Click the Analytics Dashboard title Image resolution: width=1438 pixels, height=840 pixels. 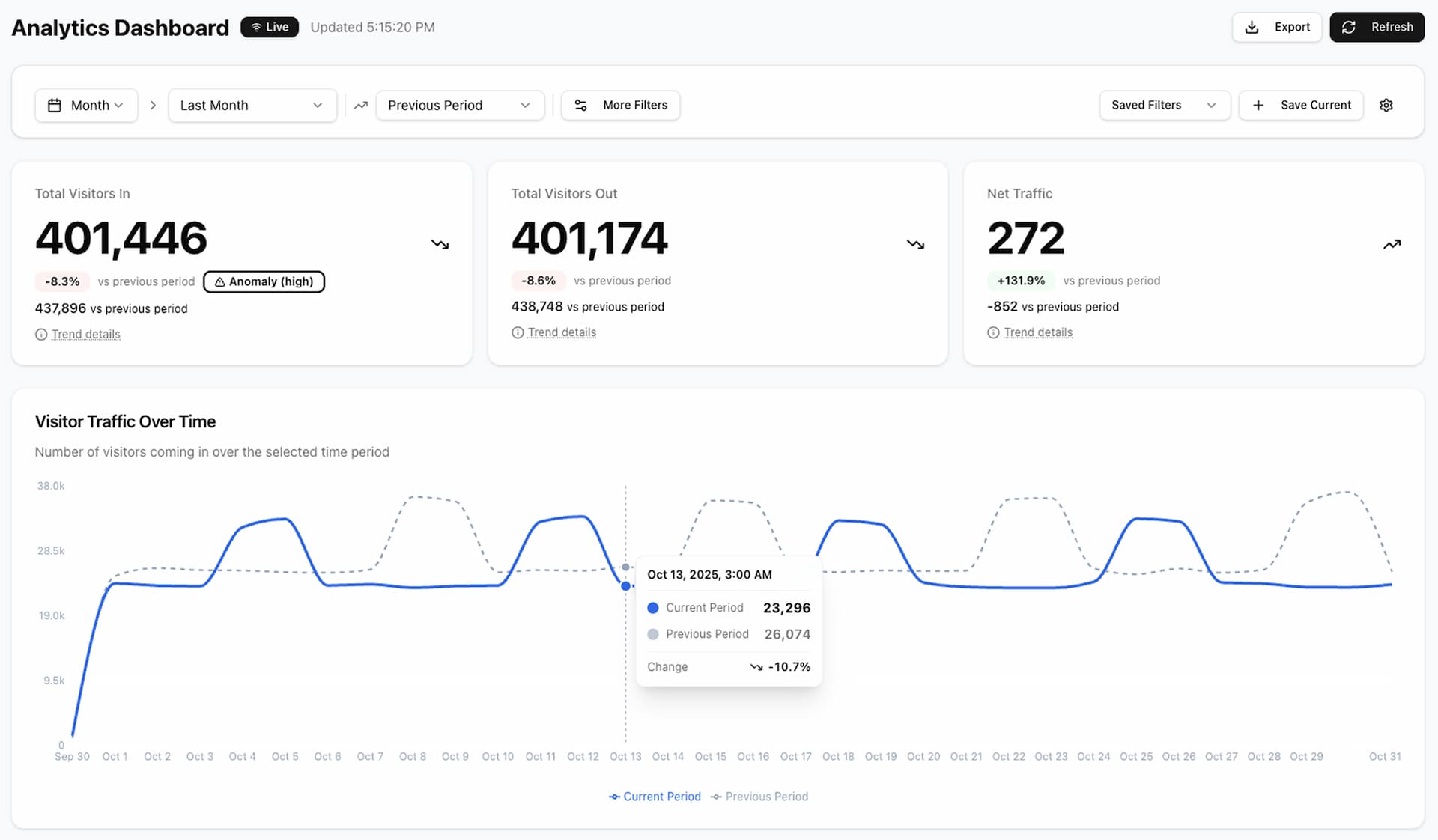(121, 28)
